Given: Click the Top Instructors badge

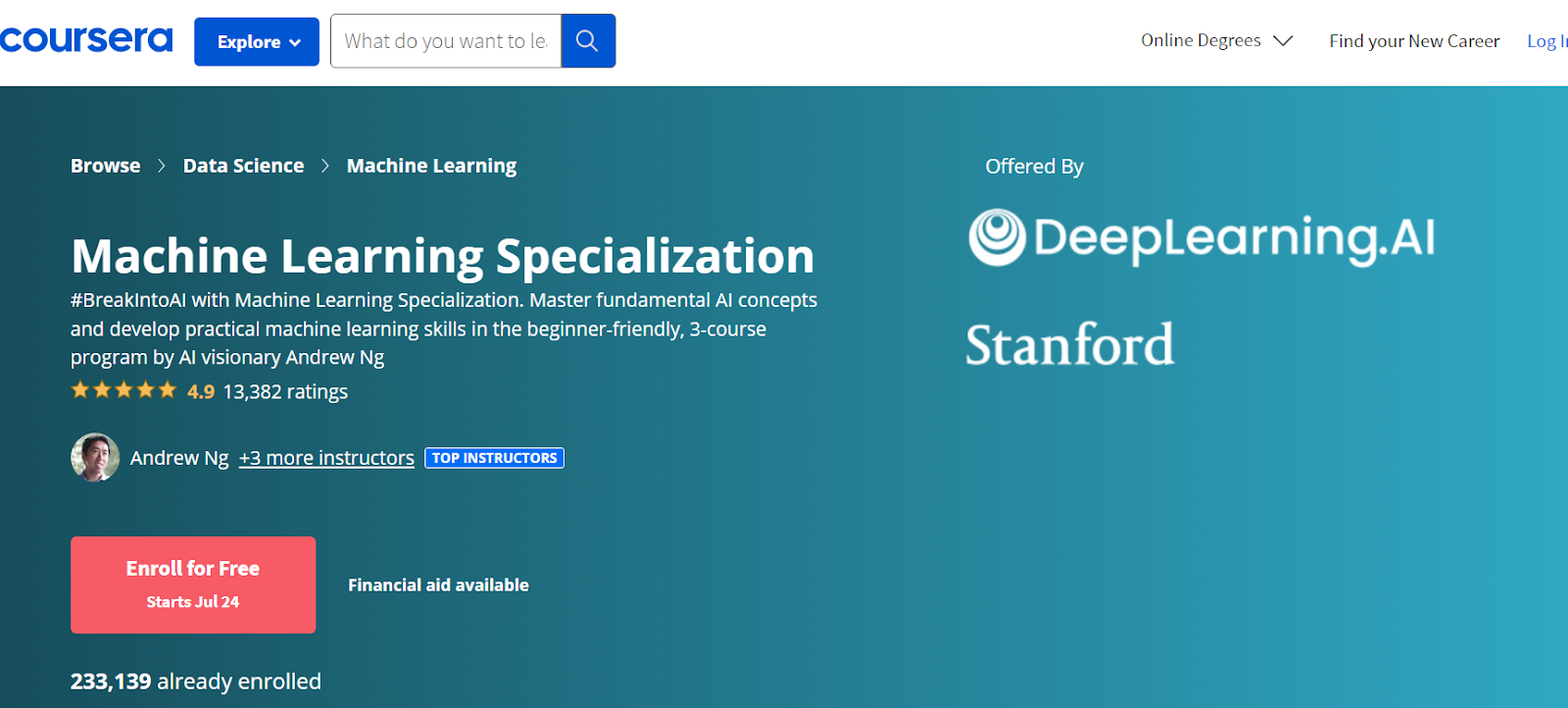Looking at the screenshot, I should pyautogui.click(x=494, y=458).
